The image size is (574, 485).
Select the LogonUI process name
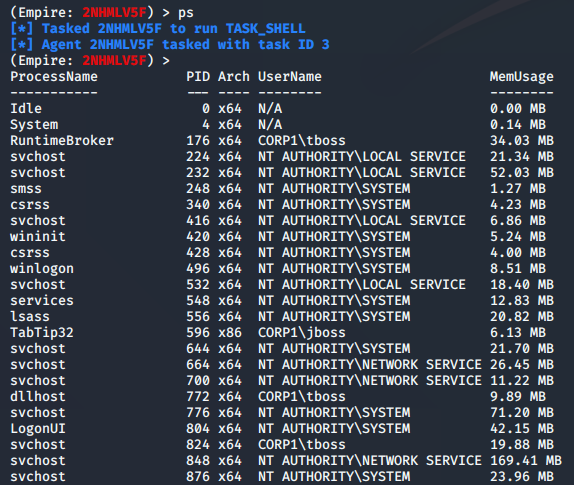tap(38, 429)
